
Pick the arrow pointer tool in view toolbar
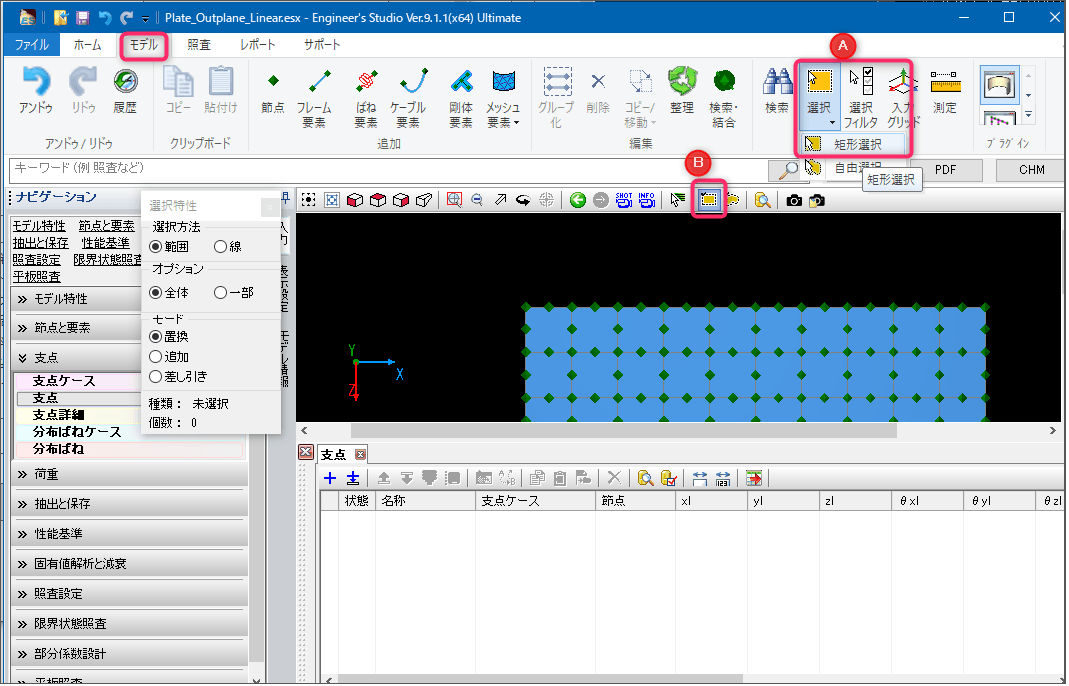[x=677, y=200]
